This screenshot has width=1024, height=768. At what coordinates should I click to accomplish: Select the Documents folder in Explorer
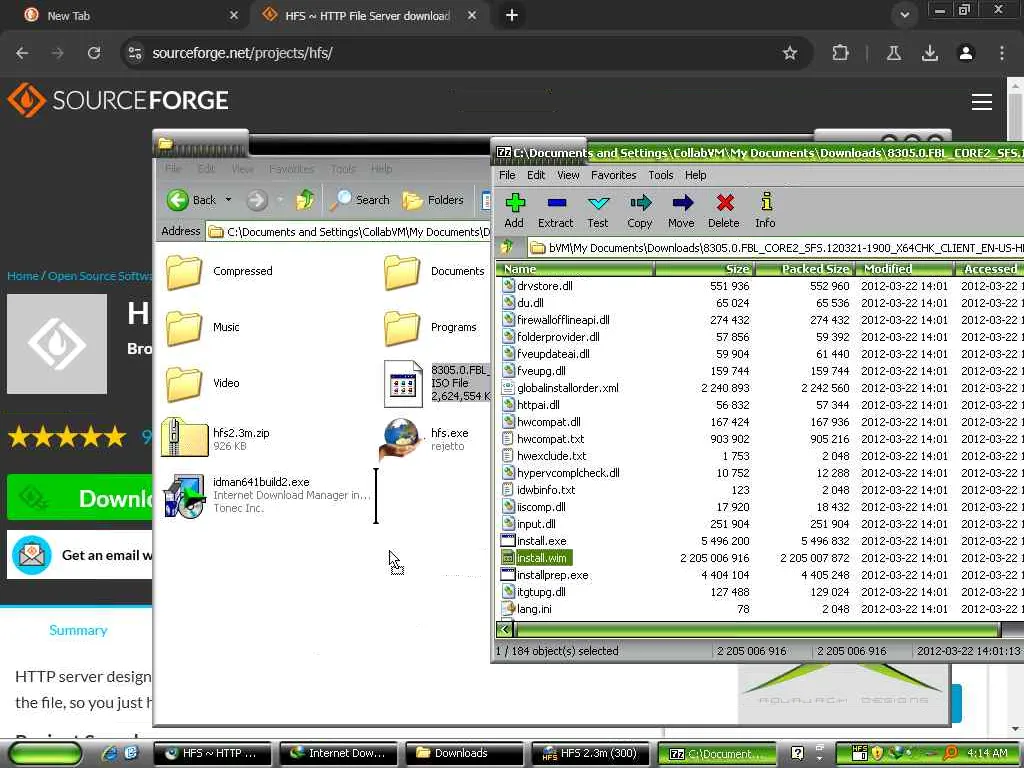pos(434,272)
